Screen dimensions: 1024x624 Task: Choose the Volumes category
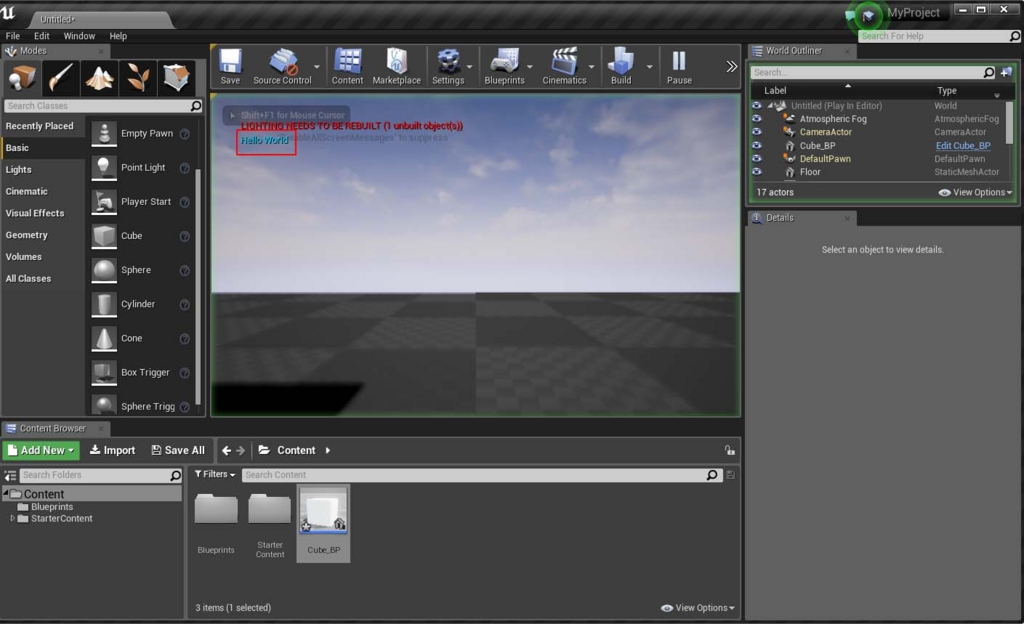pos(24,257)
